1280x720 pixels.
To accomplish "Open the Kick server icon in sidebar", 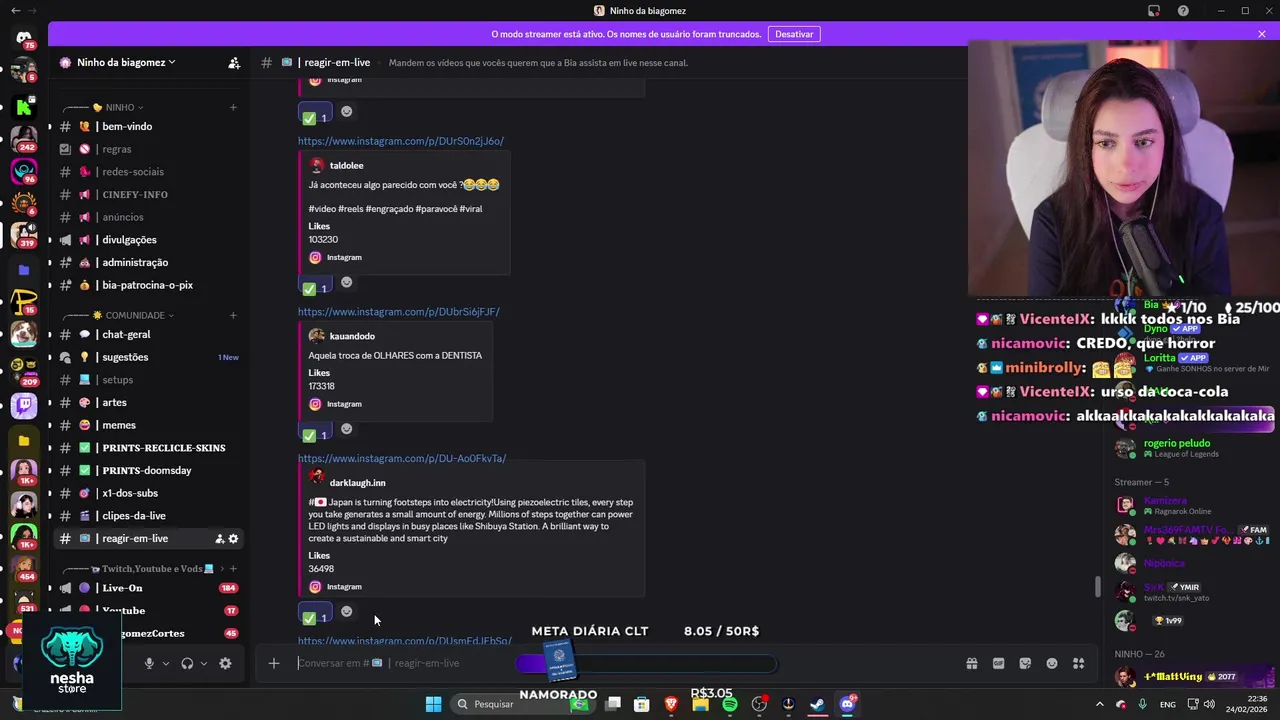I will [24, 107].
